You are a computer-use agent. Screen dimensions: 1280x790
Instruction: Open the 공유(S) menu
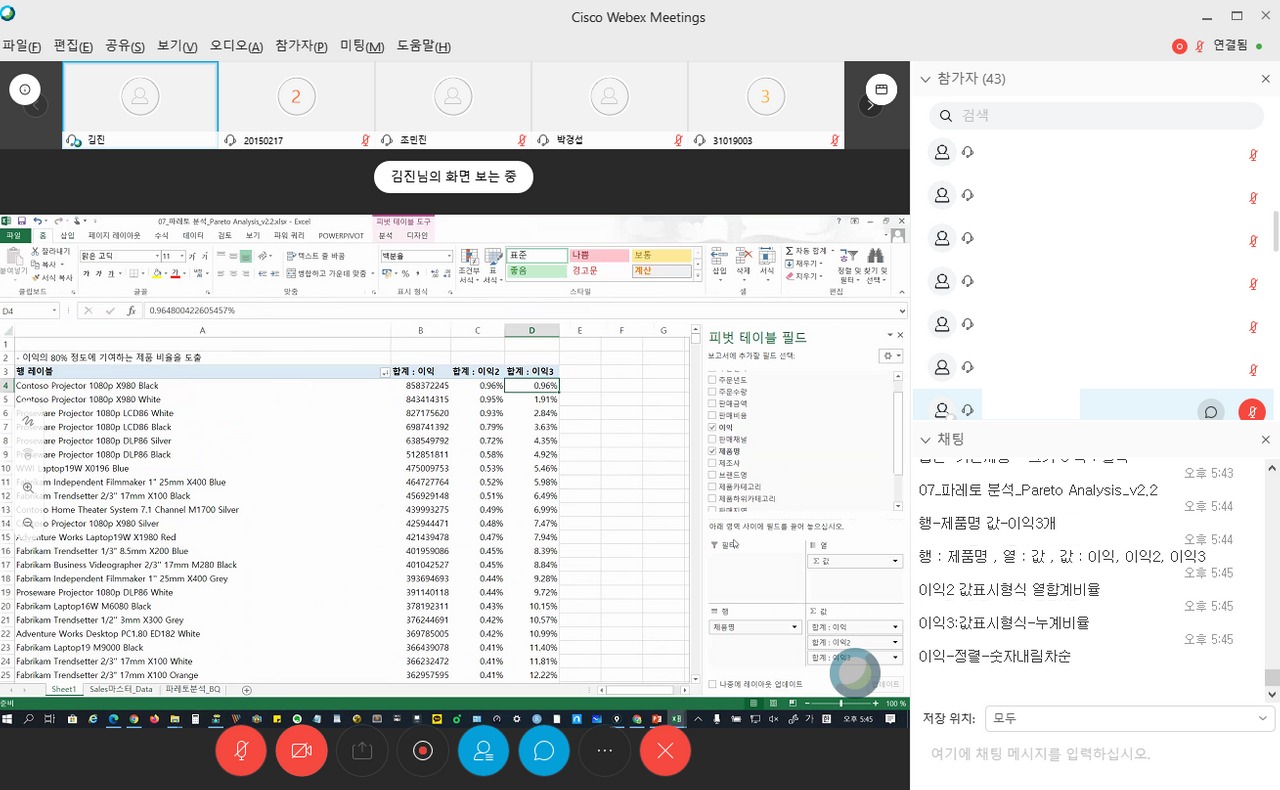[x=125, y=46]
